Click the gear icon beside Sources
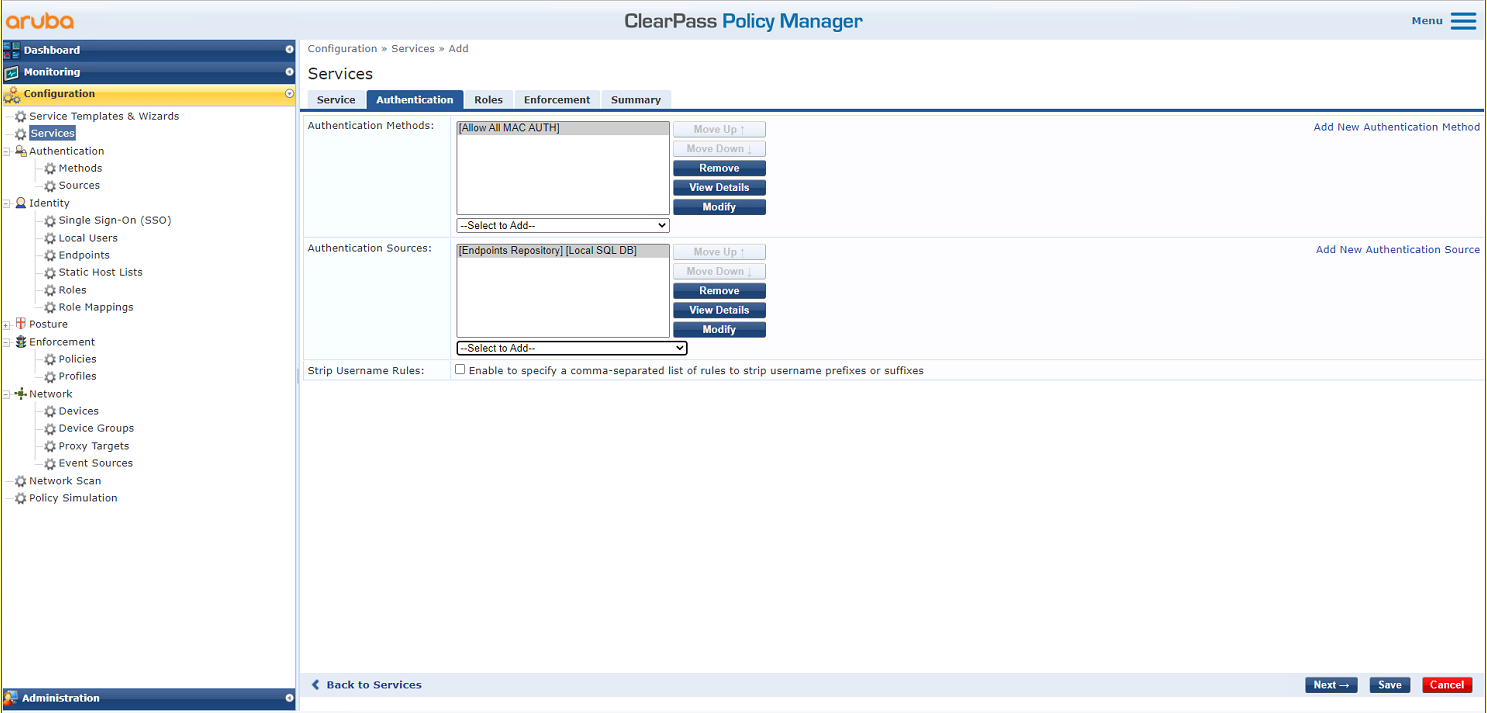Image resolution: width=1487 pixels, height=713 pixels. 50,185
